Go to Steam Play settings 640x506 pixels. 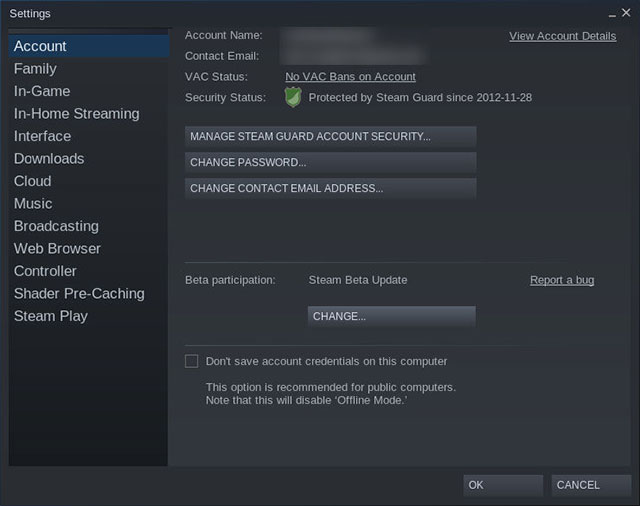point(89,315)
